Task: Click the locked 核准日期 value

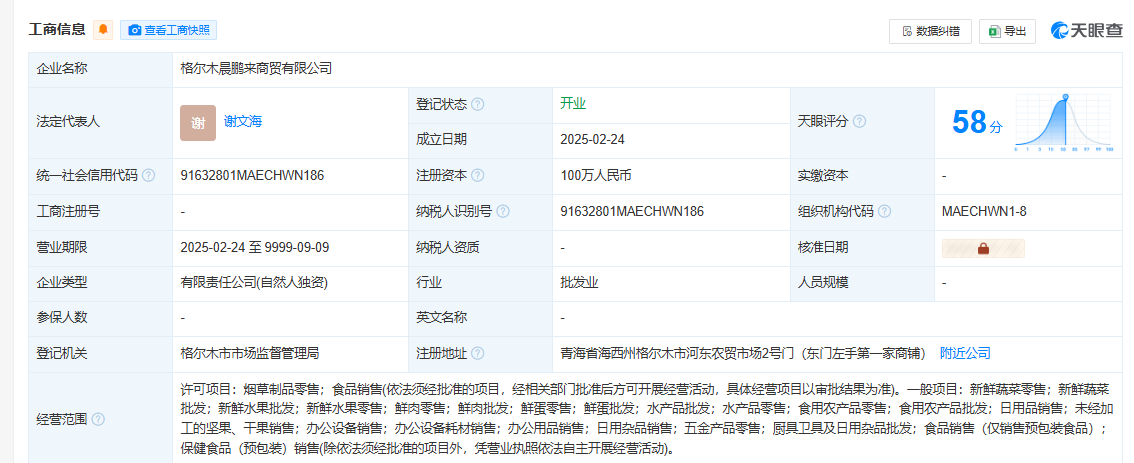Action: click(x=983, y=248)
